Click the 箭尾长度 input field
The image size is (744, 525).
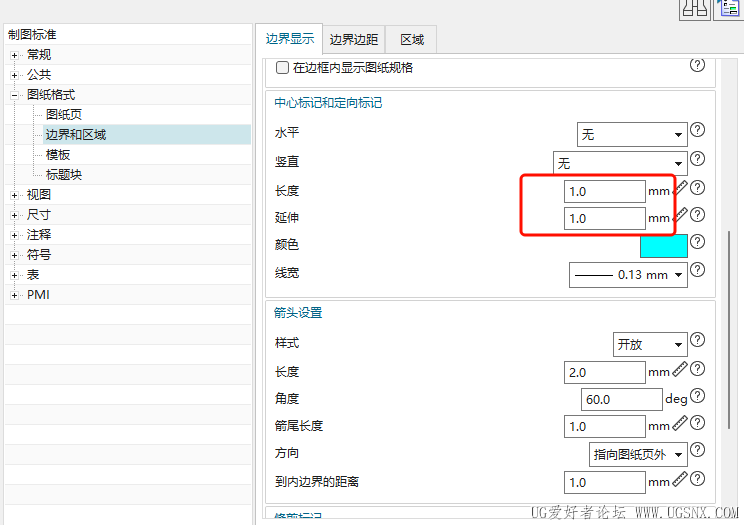pos(604,427)
